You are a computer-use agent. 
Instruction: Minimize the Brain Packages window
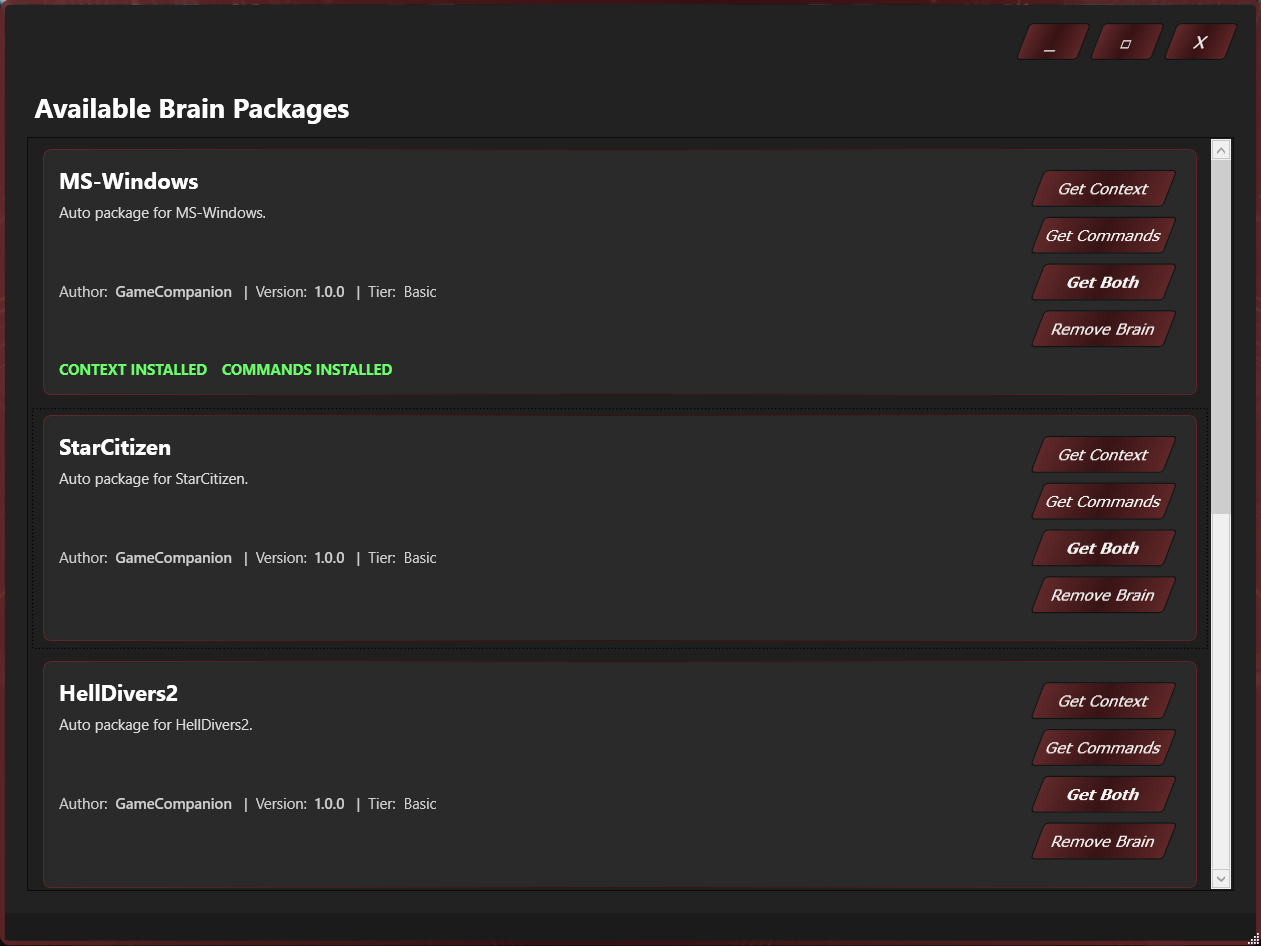click(1053, 42)
